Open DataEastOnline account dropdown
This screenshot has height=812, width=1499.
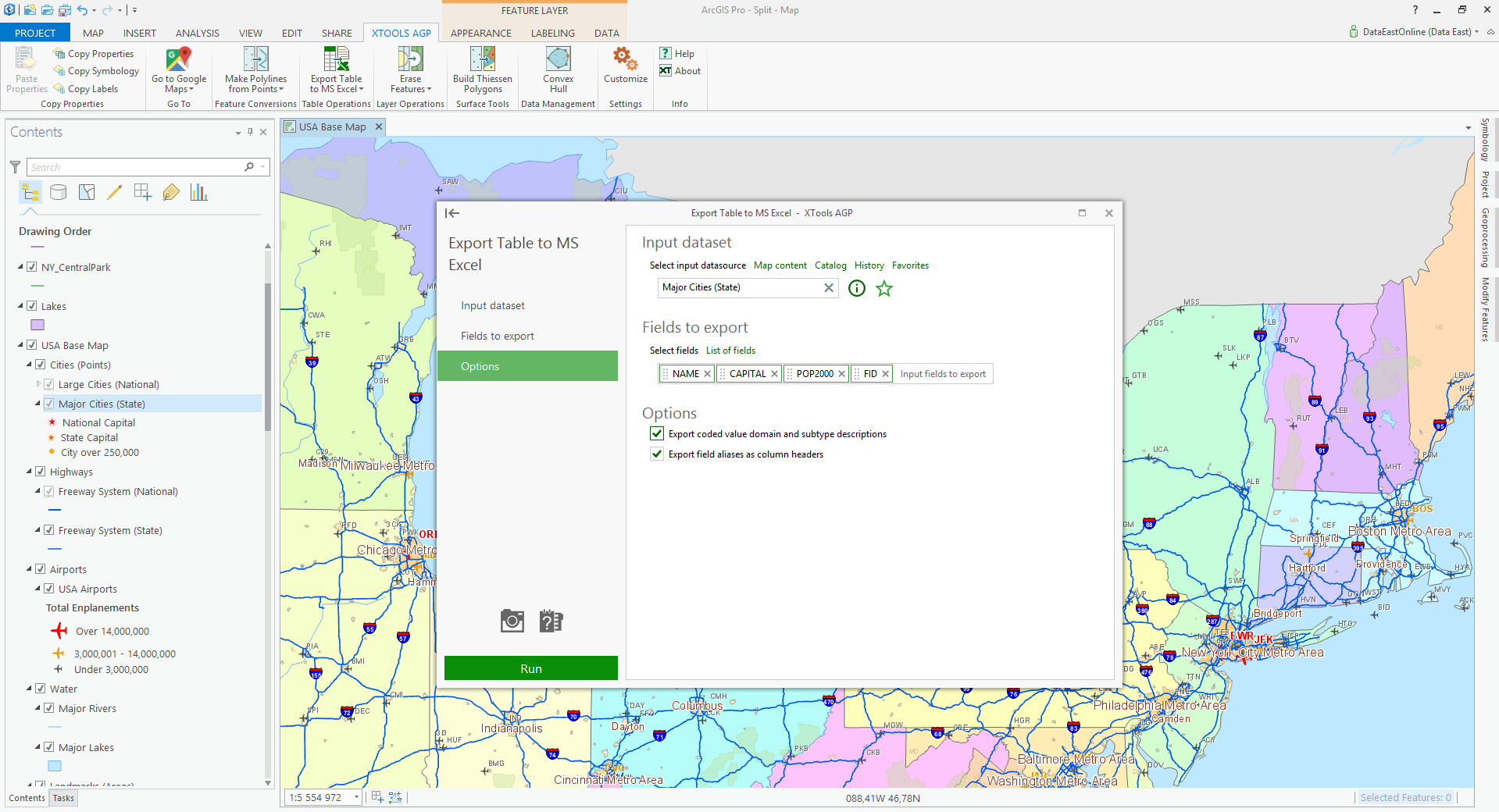point(1476,32)
